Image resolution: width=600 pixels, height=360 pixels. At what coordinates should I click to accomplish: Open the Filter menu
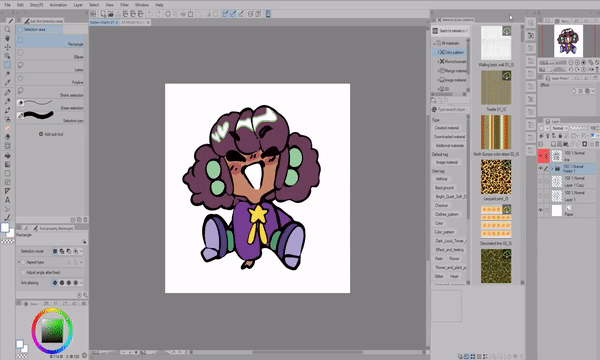click(x=124, y=5)
